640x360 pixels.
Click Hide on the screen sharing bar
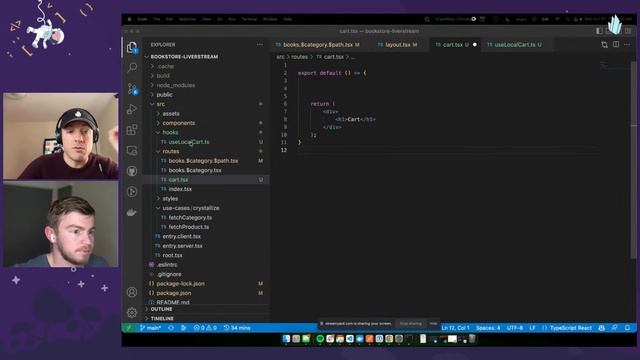coord(433,323)
